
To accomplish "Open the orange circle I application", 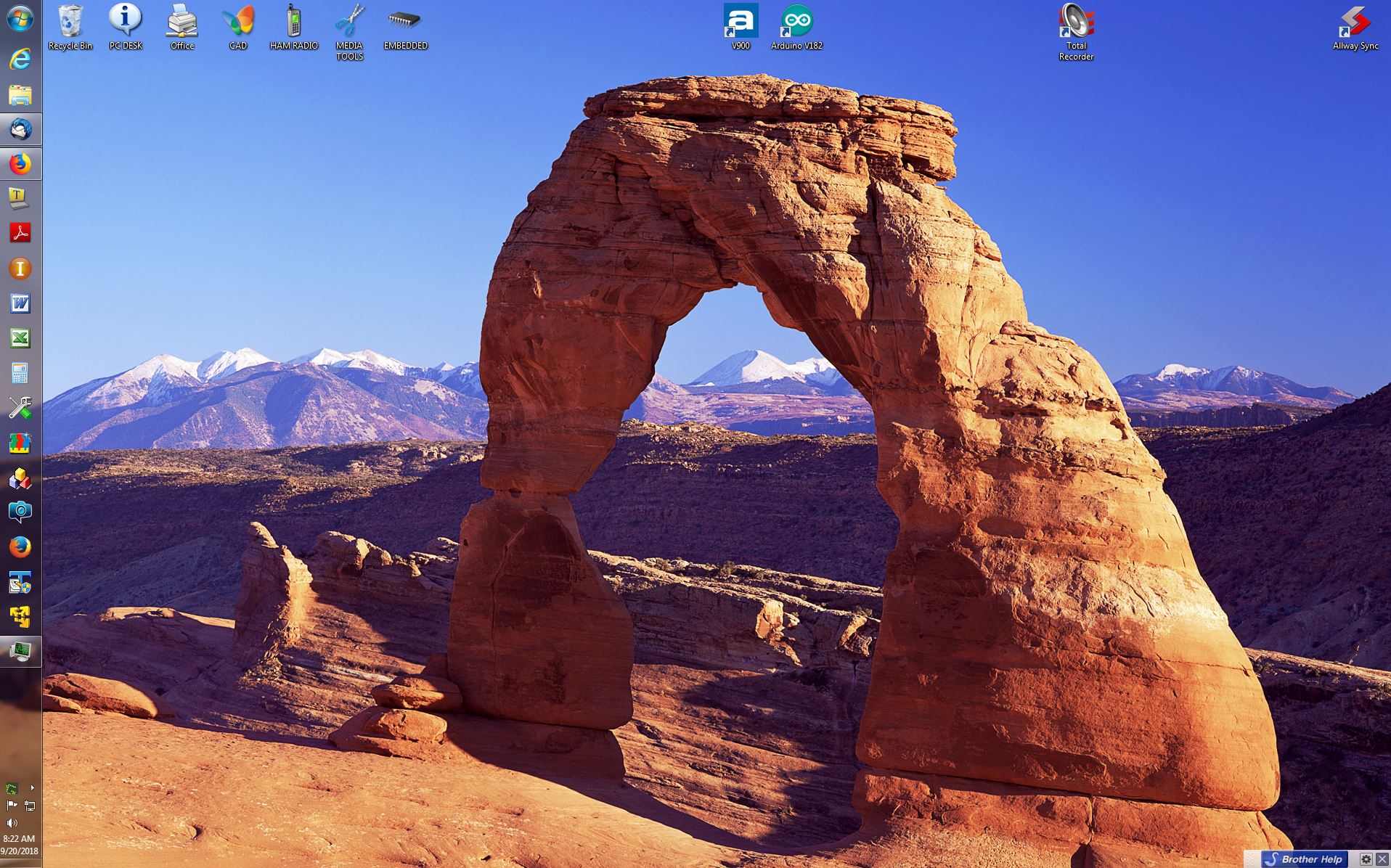I will pos(20,269).
